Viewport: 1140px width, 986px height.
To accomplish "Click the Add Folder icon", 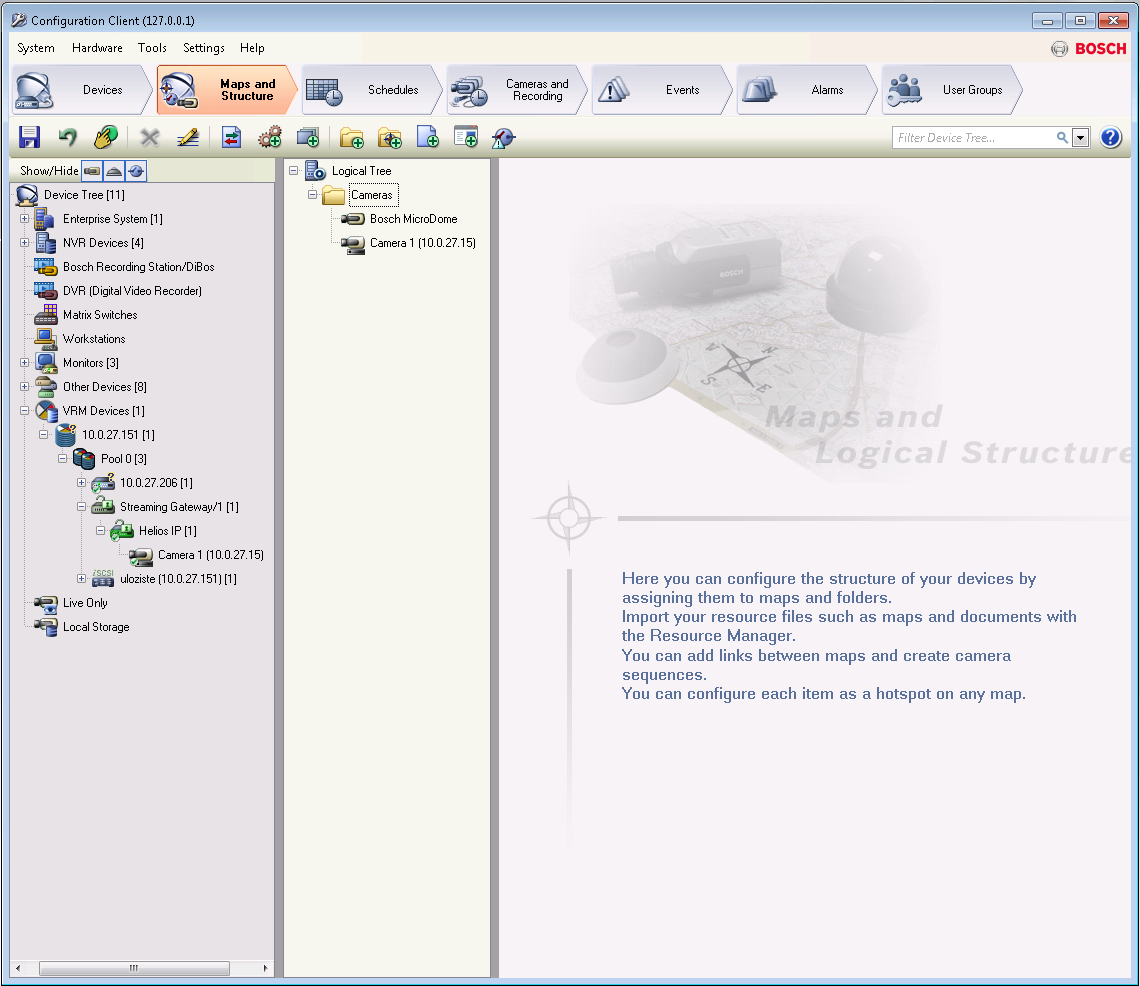I will (351, 138).
